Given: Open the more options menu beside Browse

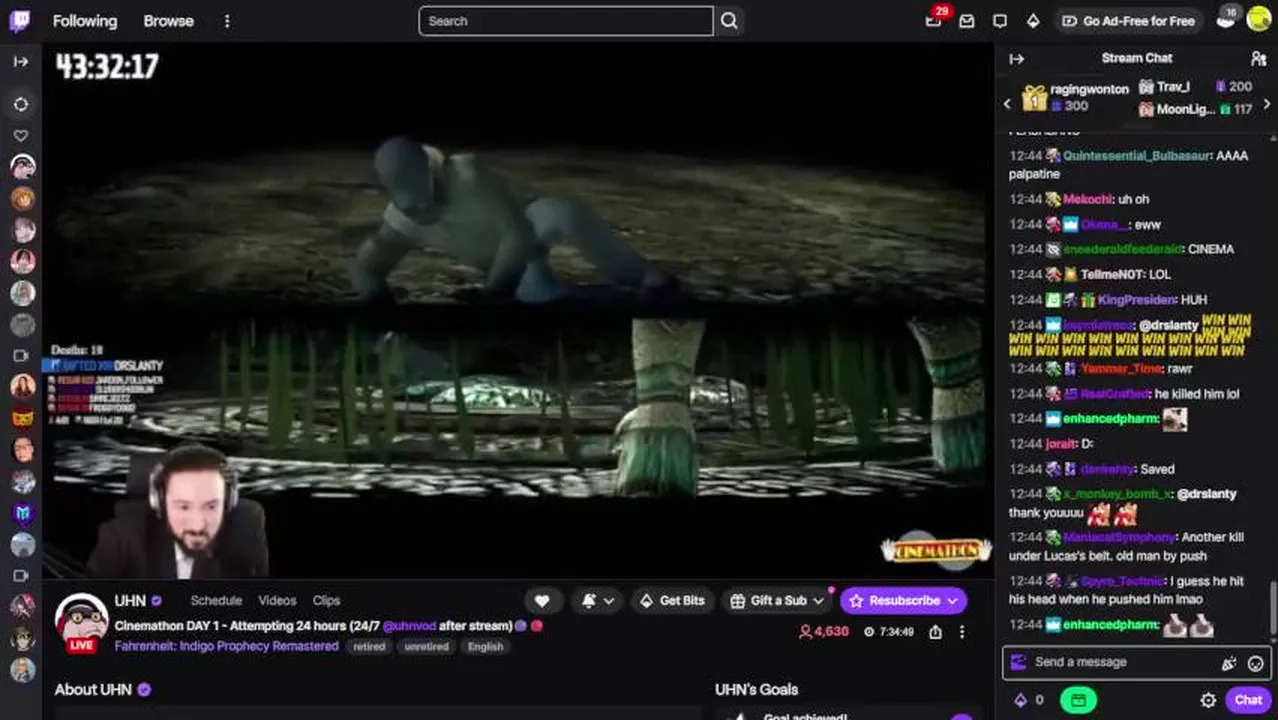Looking at the screenshot, I should [x=227, y=21].
